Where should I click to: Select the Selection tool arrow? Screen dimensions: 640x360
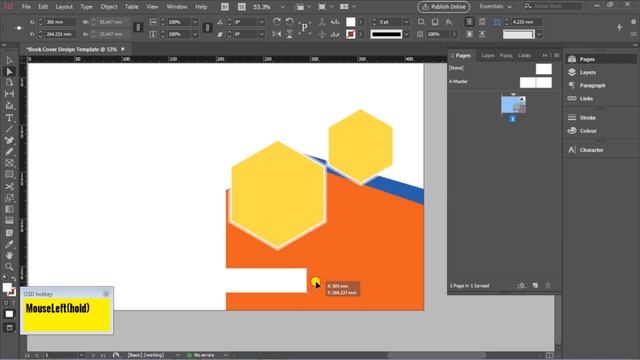pos(9,60)
